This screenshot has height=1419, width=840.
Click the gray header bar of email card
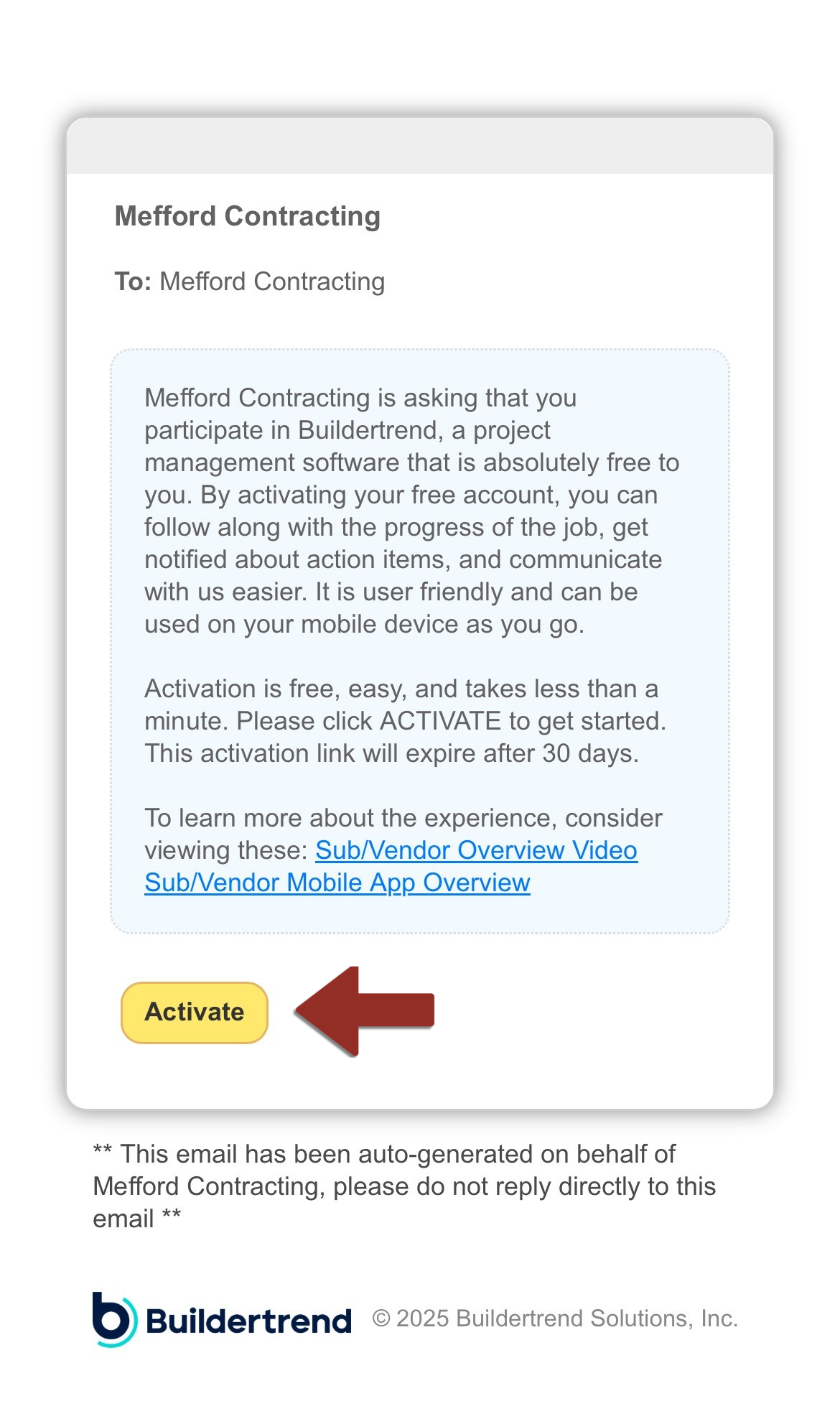coord(420,146)
